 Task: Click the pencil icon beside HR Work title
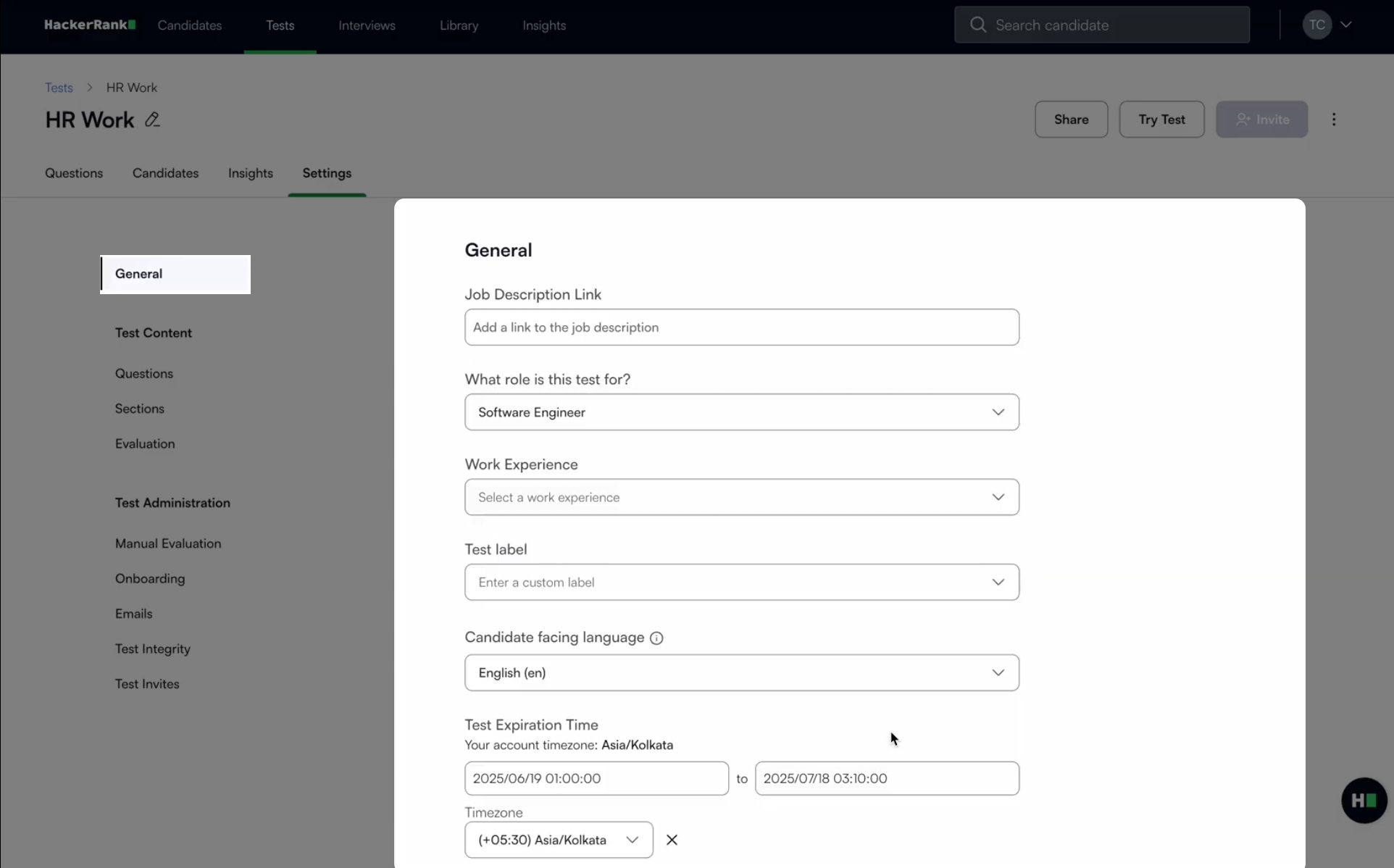(152, 120)
